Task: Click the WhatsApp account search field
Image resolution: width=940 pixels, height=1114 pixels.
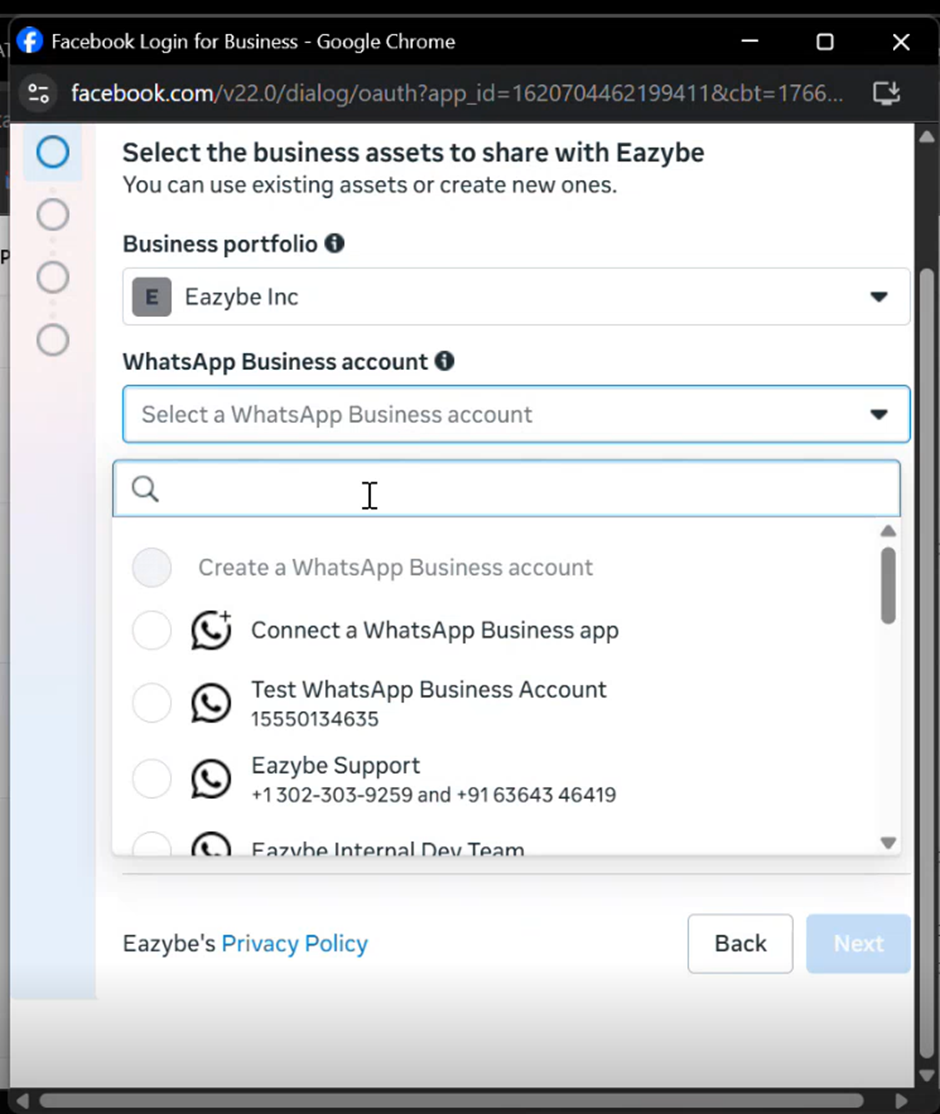Action: click(x=507, y=489)
